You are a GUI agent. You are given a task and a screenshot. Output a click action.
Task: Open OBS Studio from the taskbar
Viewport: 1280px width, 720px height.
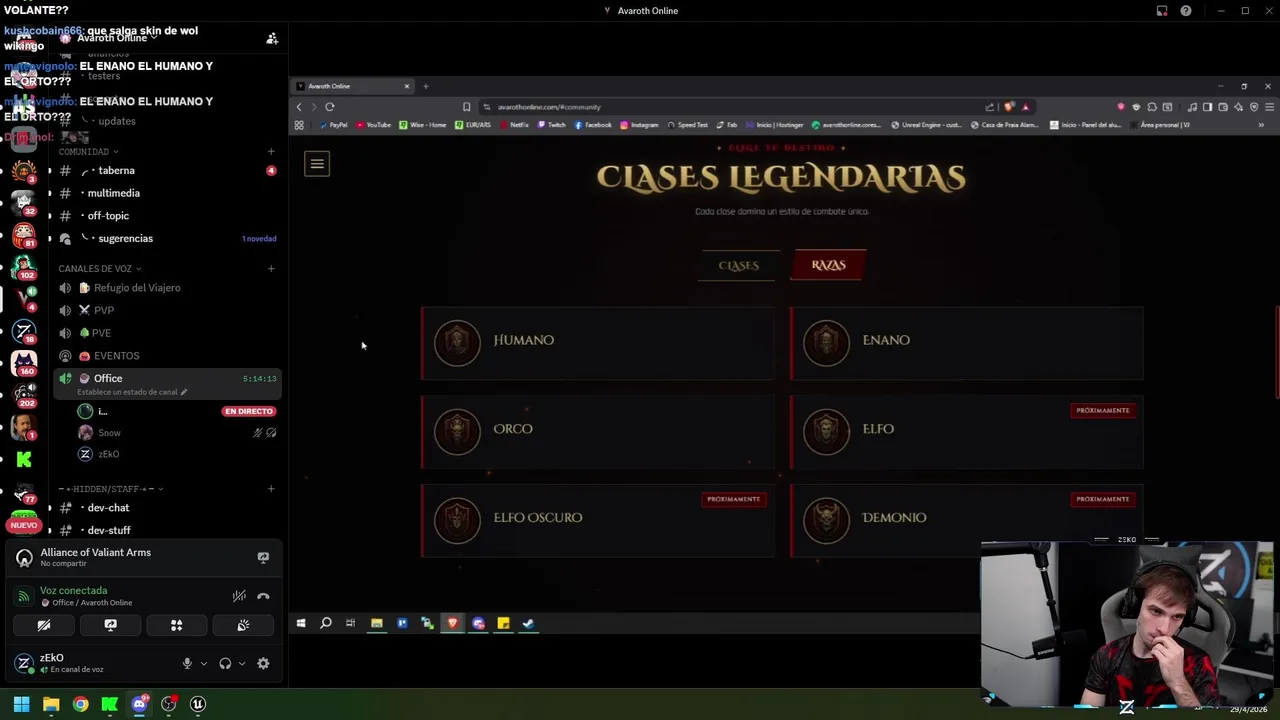168,704
